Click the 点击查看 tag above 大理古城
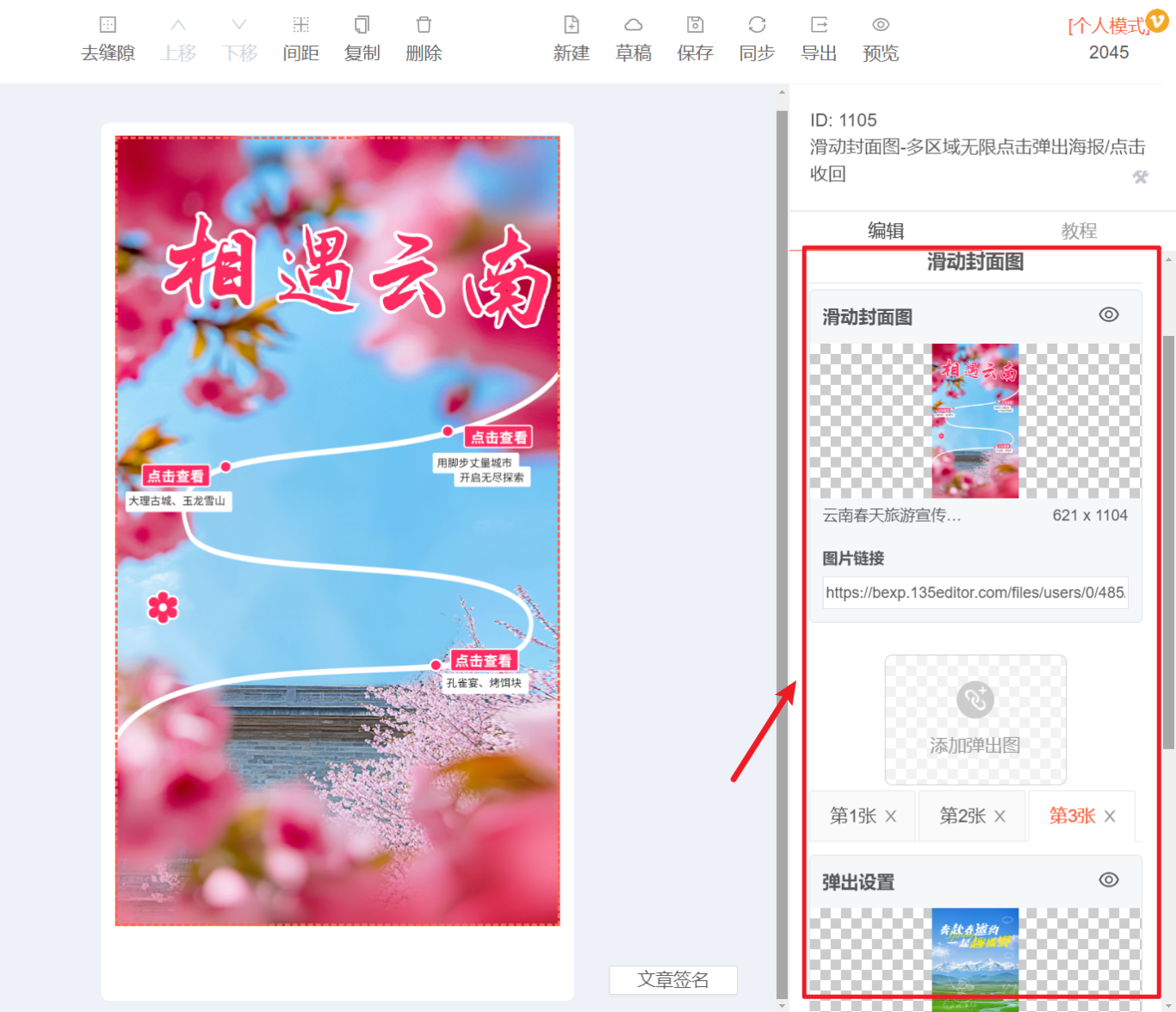 coord(176,476)
